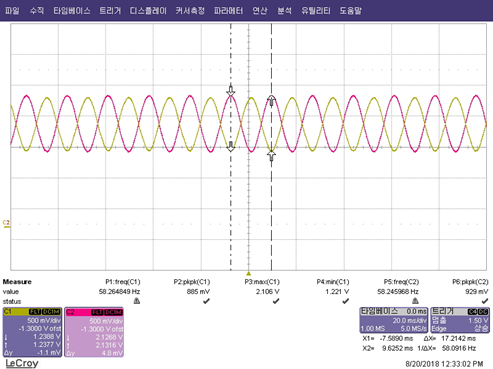Select the yellow trigger position marker
This screenshot has width=493, height=369.
pyautogui.click(x=248, y=273)
